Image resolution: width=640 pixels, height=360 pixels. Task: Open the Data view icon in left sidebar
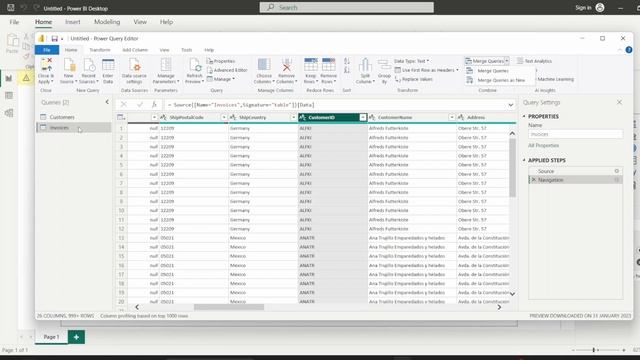click(x=9, y=96)
